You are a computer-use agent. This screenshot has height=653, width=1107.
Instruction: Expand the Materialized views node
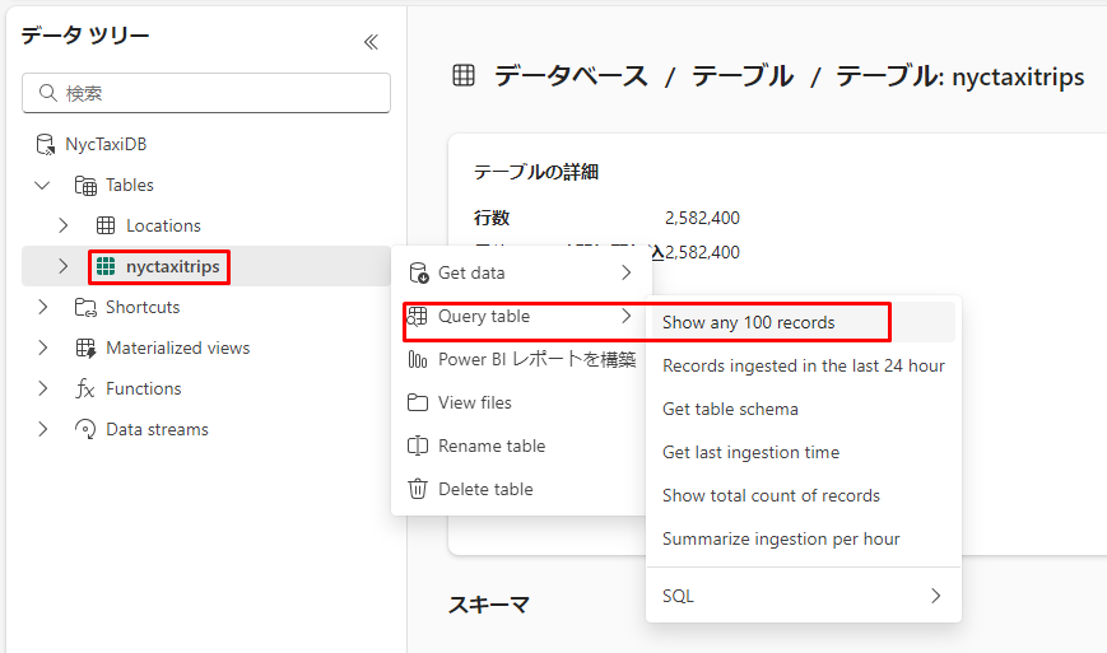pyautogui.click(x=42, y=348)
